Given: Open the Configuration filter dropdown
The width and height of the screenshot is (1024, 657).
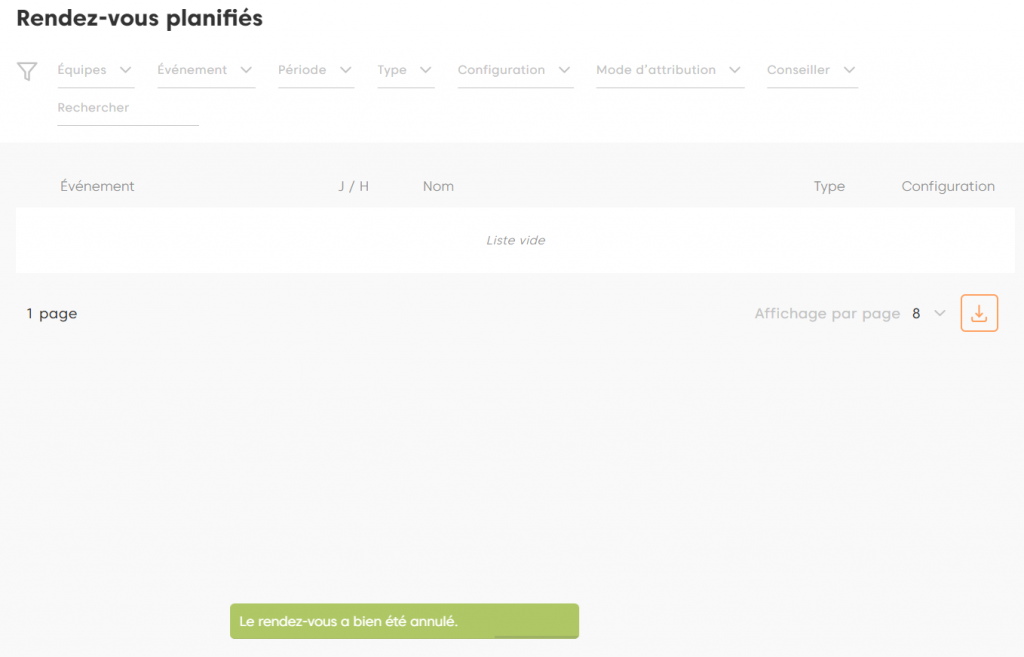Looking at the screenshot, I should (514, 70).
